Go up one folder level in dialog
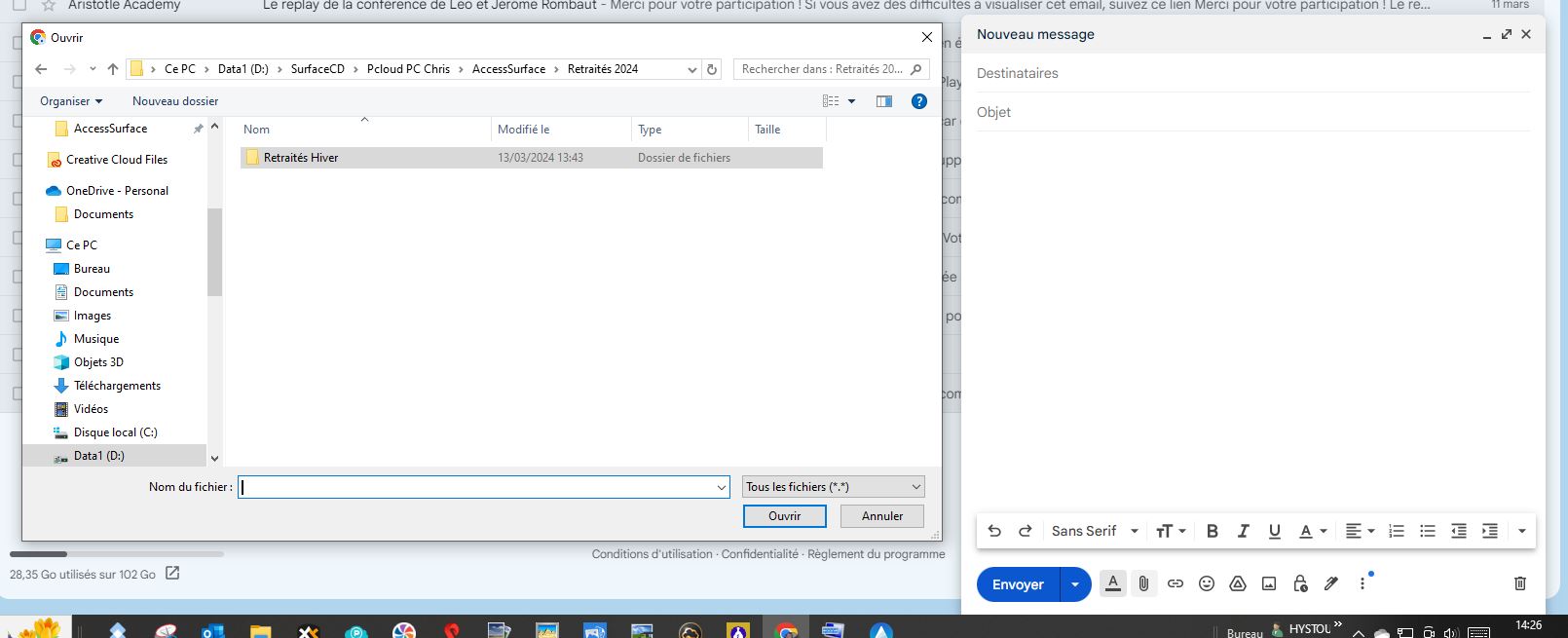This screenshot has height=638, width=1568. 113,69
